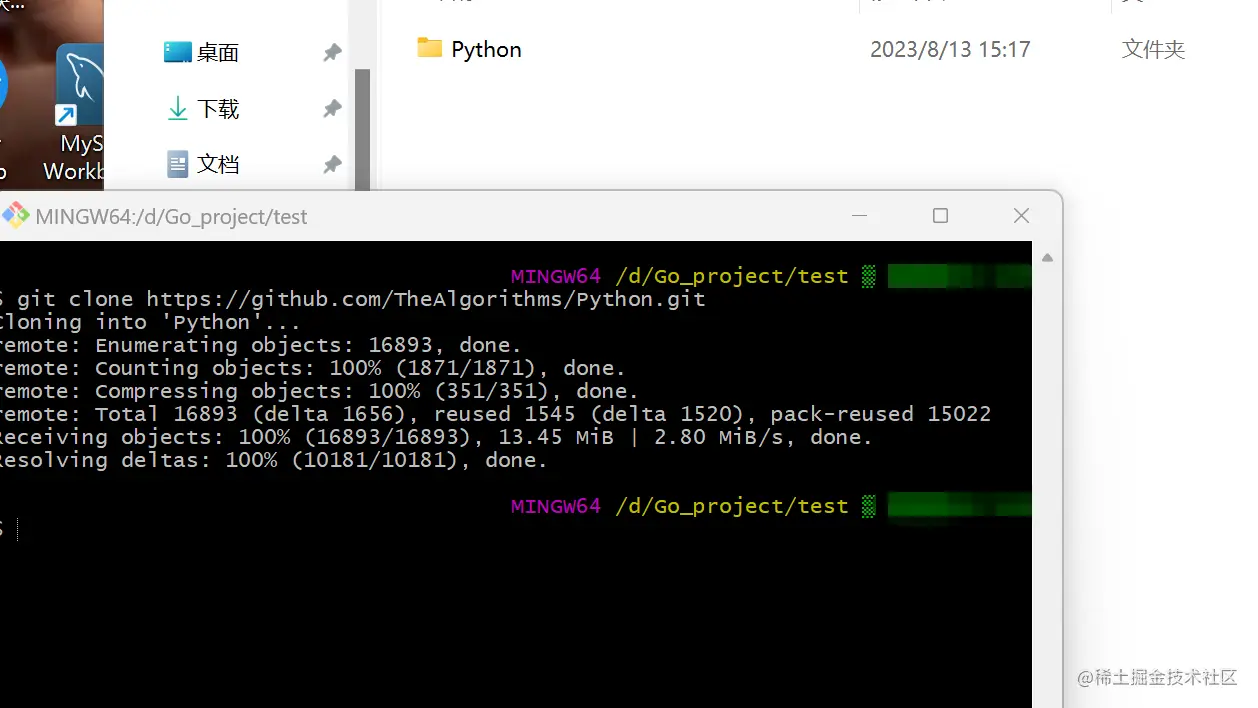Open MySQL Workbench desktop shortcut
1258x708 pixels.
pos(76,113)
